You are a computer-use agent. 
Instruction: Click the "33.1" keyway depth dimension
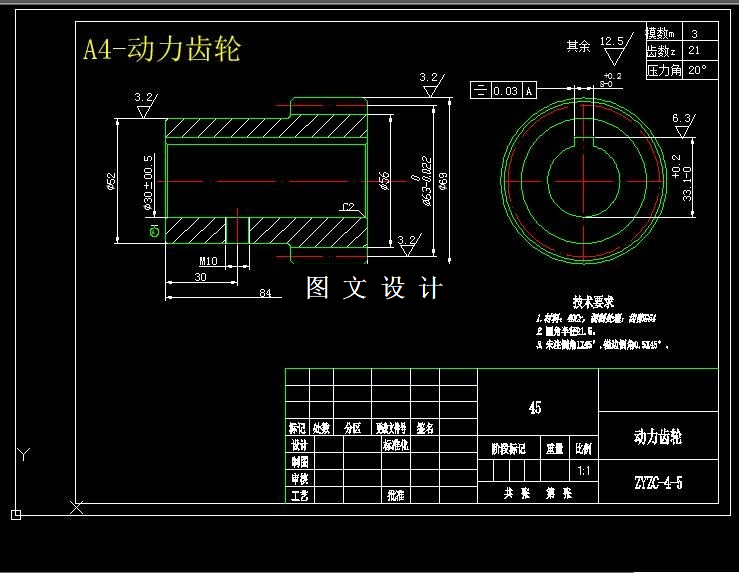tap(682, 177)
